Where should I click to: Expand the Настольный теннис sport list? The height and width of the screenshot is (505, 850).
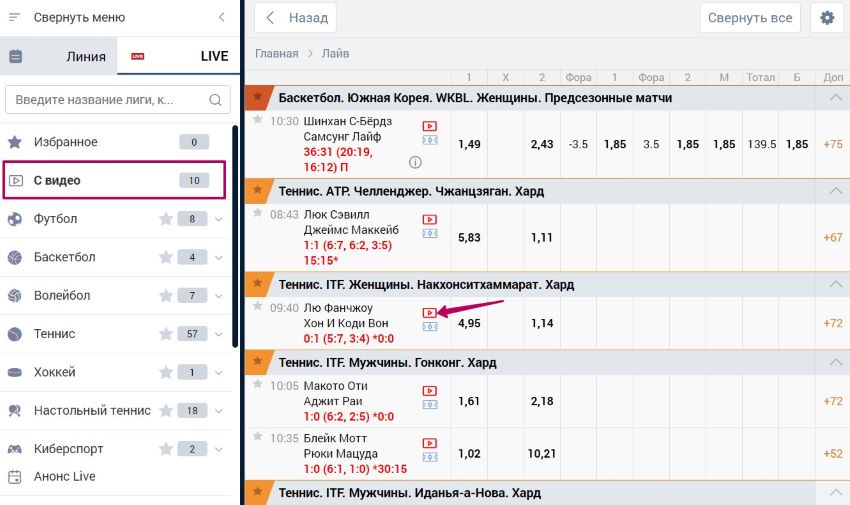[218, 411]
